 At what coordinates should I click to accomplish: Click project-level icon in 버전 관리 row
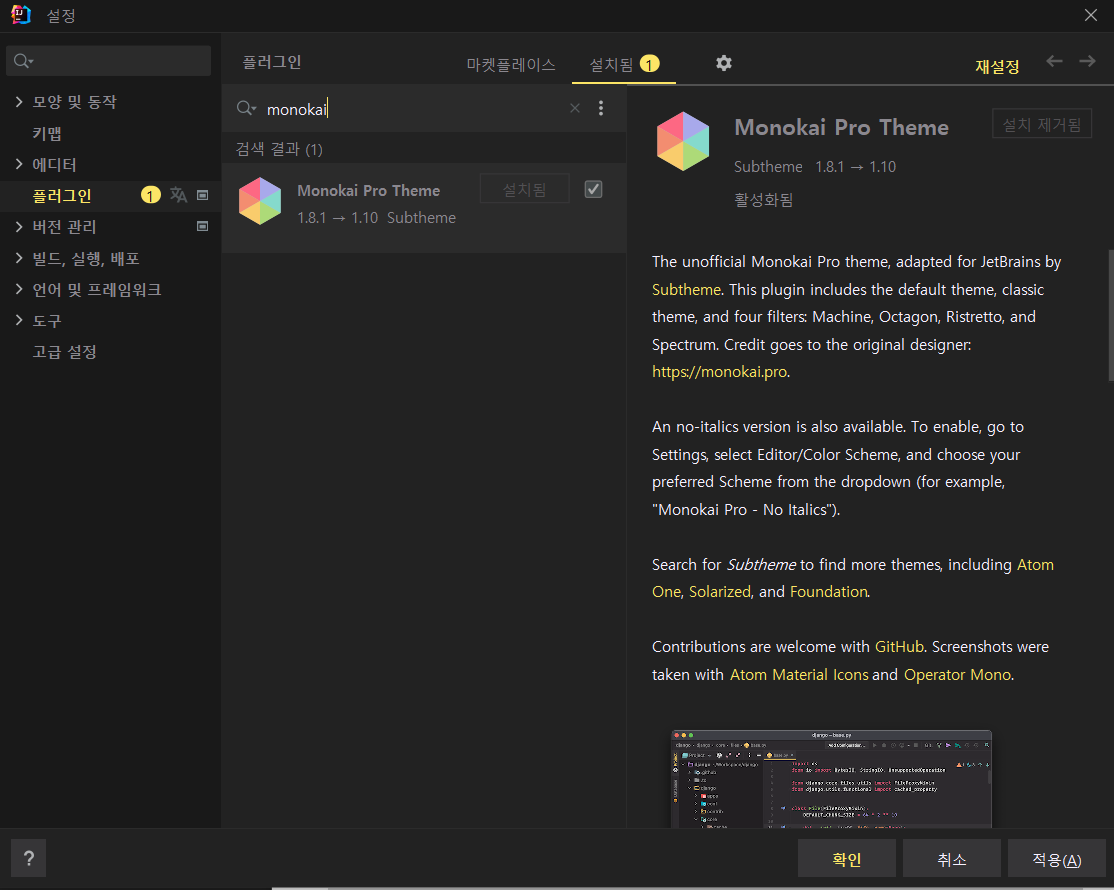pyautogui.click(x=202, y=227)
